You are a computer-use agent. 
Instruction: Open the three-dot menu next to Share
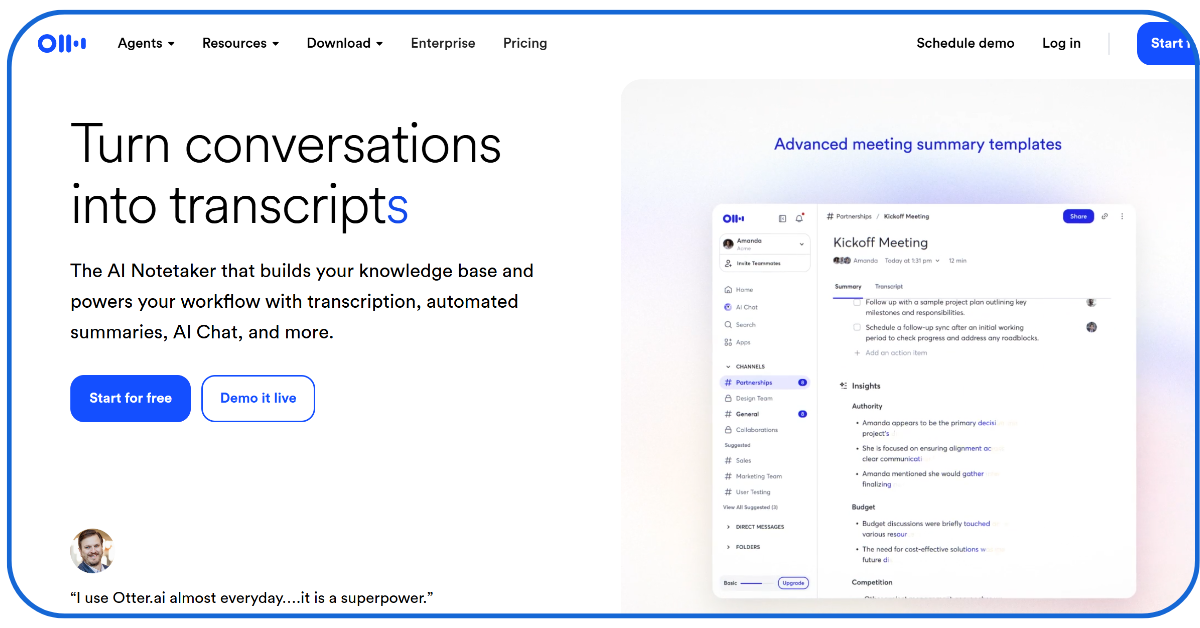pyautogui.click(x=1122, y=216)
